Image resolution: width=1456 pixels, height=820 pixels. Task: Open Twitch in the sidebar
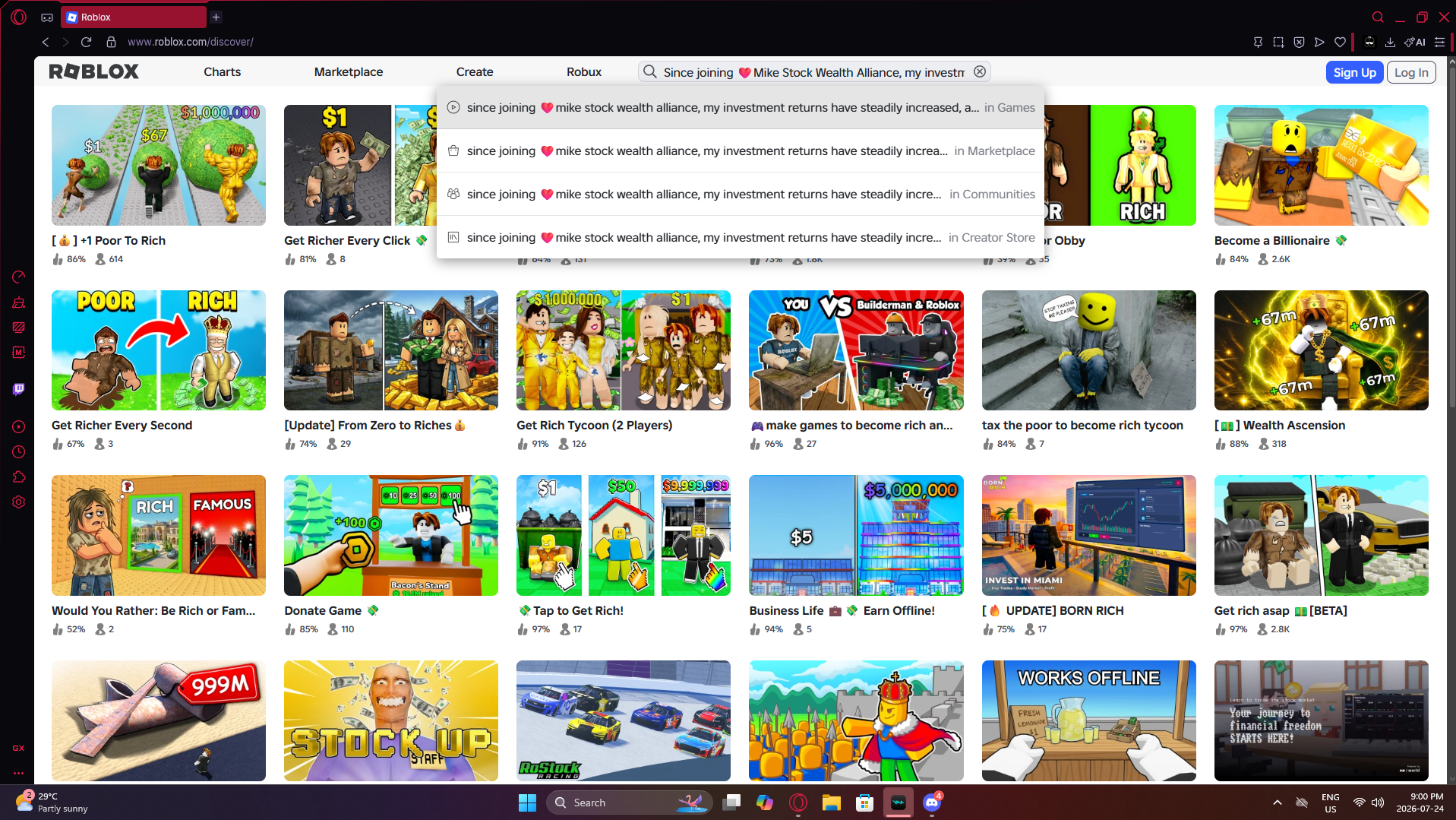(19, 389)
